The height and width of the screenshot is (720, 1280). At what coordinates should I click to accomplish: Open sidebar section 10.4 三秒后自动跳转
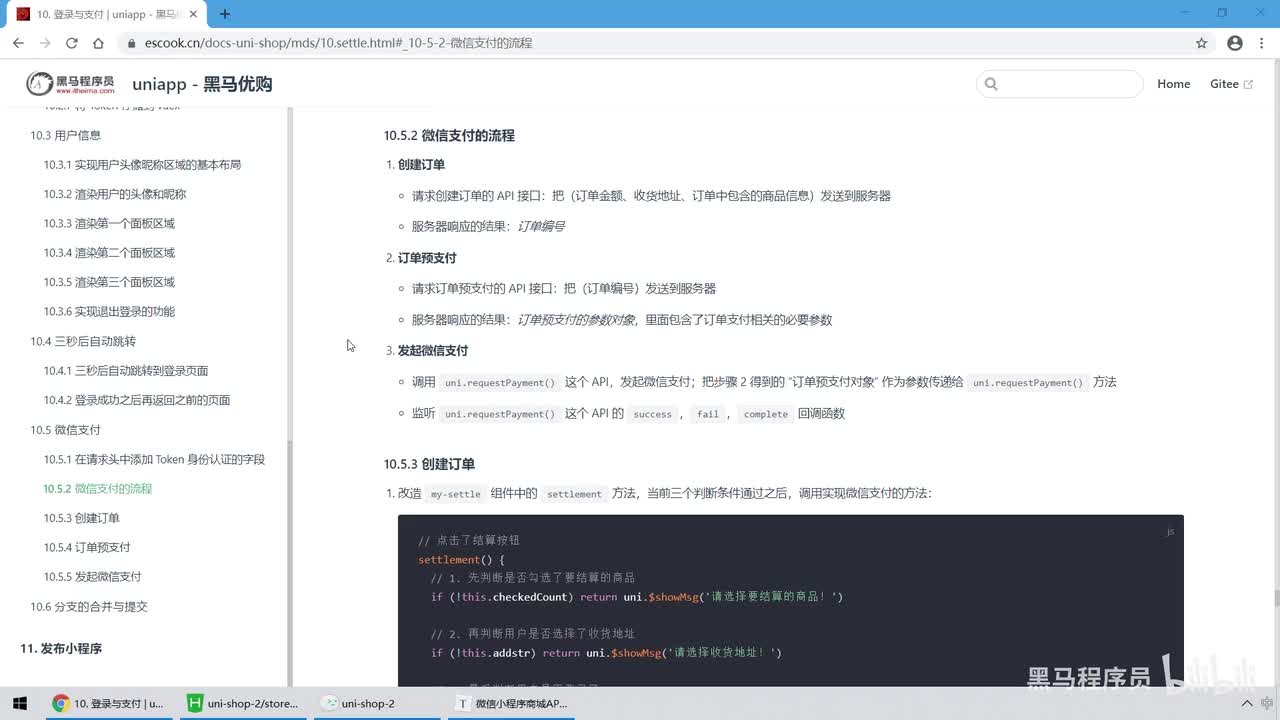(x=83, y=341)
